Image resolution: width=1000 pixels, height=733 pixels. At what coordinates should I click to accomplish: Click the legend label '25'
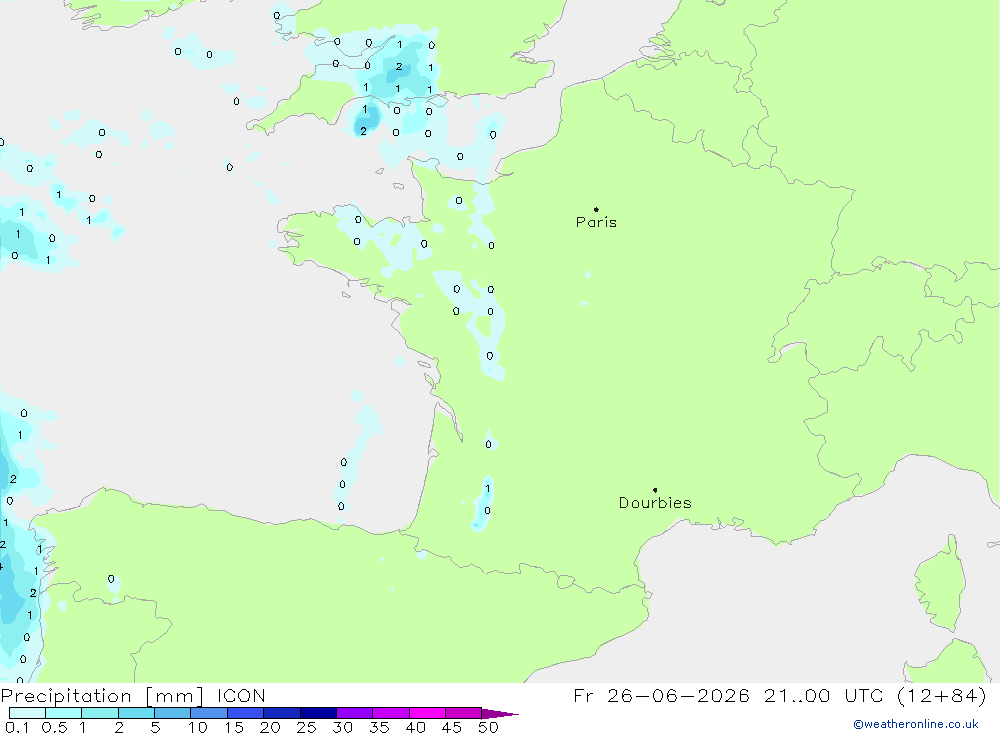[306, 727]
